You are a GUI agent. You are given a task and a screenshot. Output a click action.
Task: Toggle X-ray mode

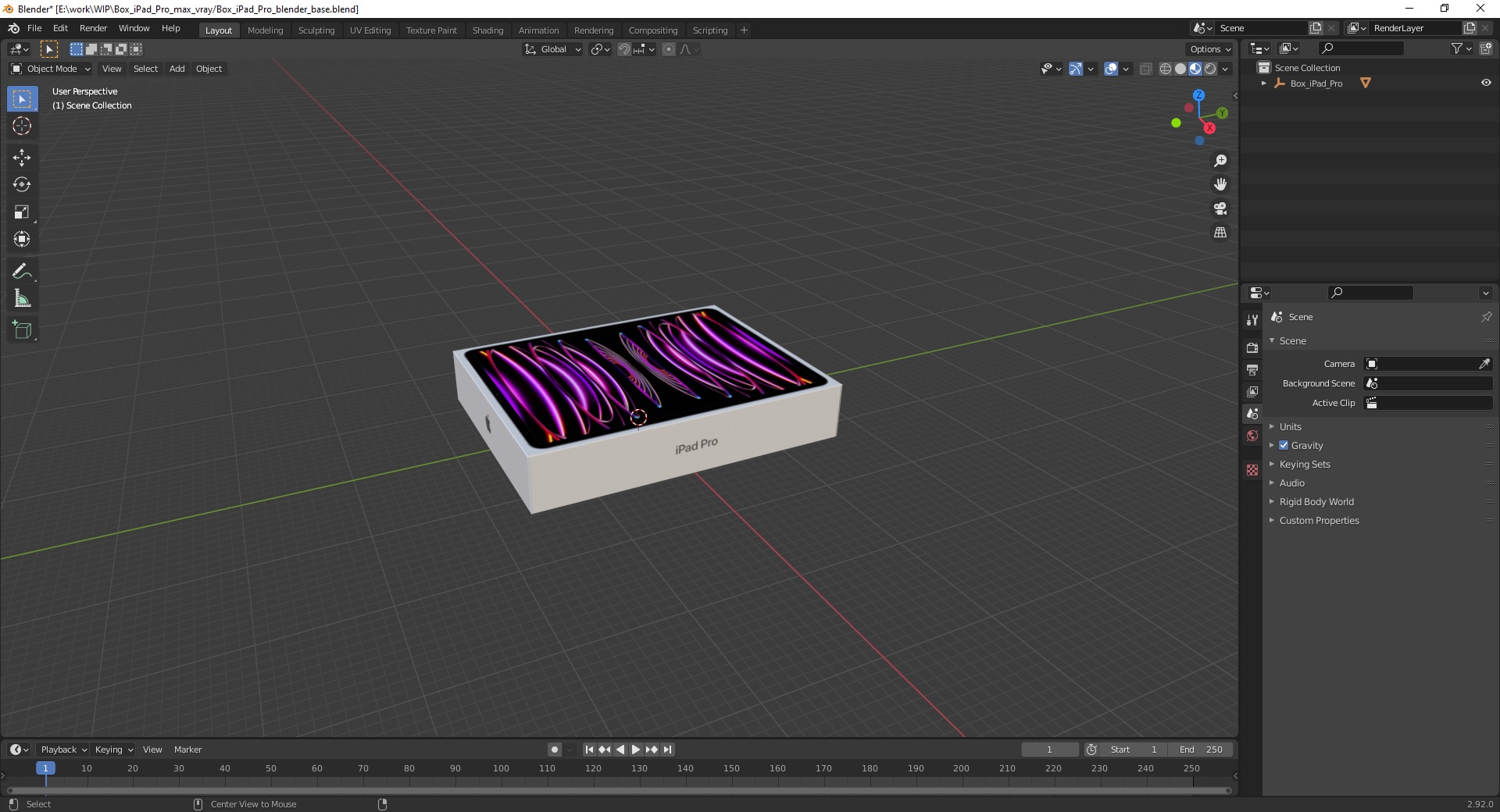[1146, 69]
